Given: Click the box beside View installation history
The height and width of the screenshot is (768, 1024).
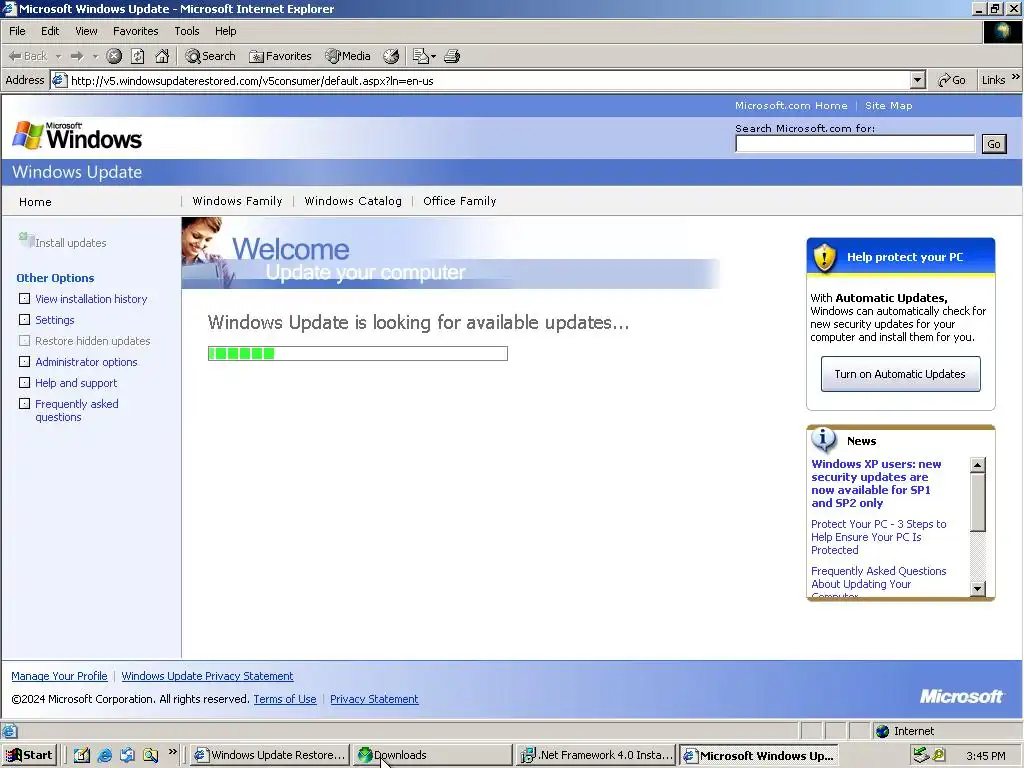Looking at the screenshot, I should click(x=25, y=298).
